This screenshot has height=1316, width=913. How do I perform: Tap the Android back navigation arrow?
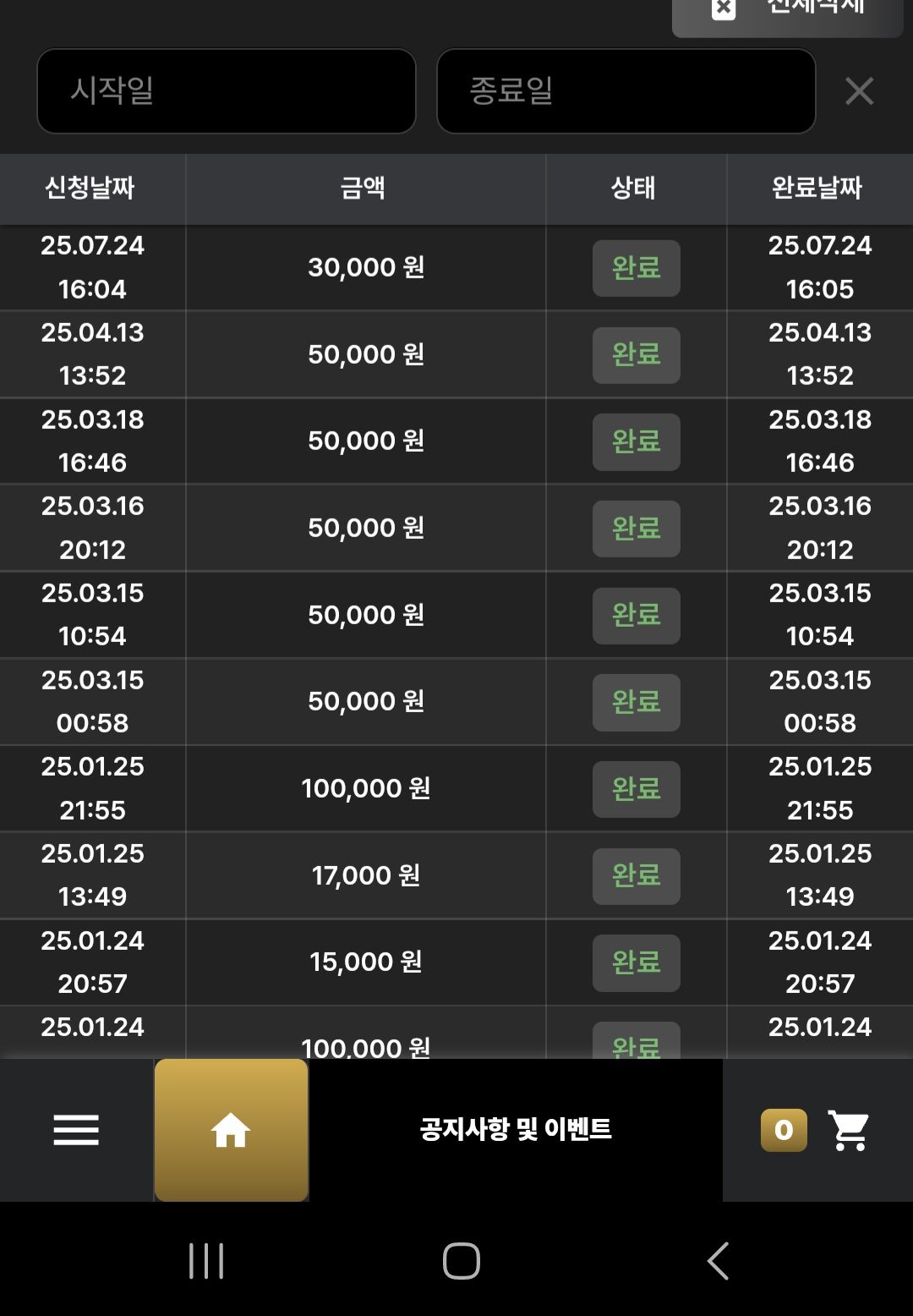(x=718, y=1261)
